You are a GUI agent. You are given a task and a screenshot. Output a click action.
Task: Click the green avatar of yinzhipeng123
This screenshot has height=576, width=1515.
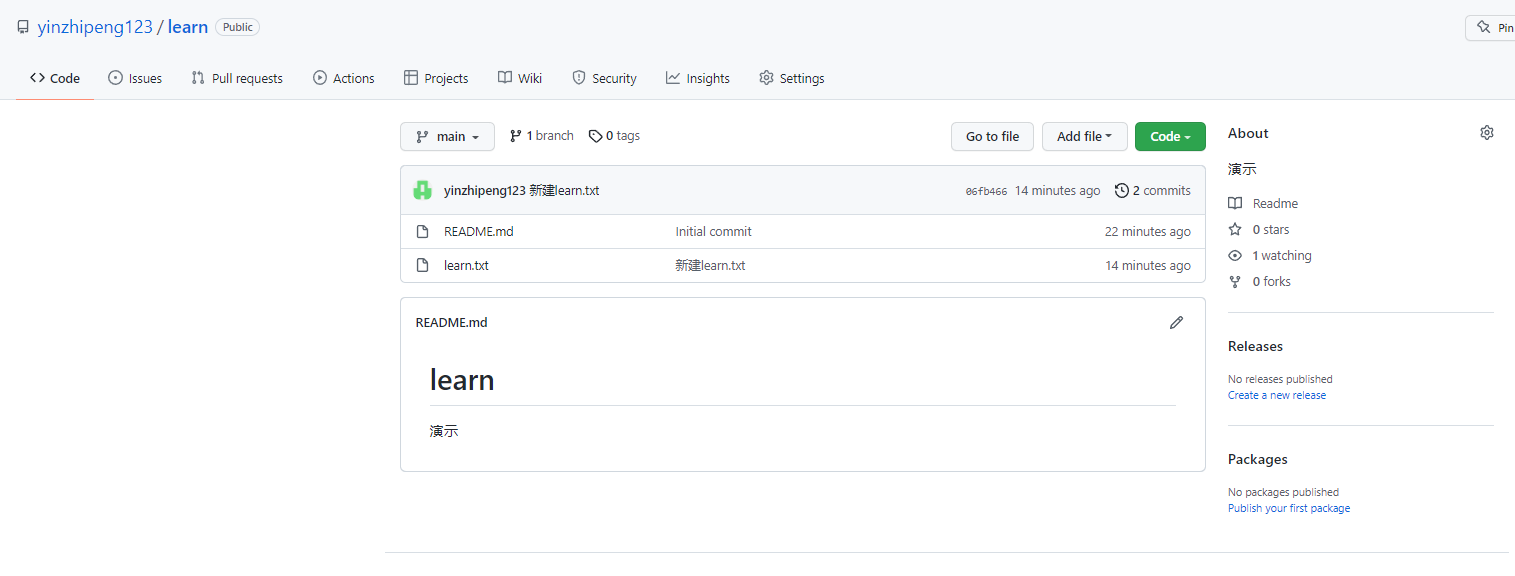423,190
